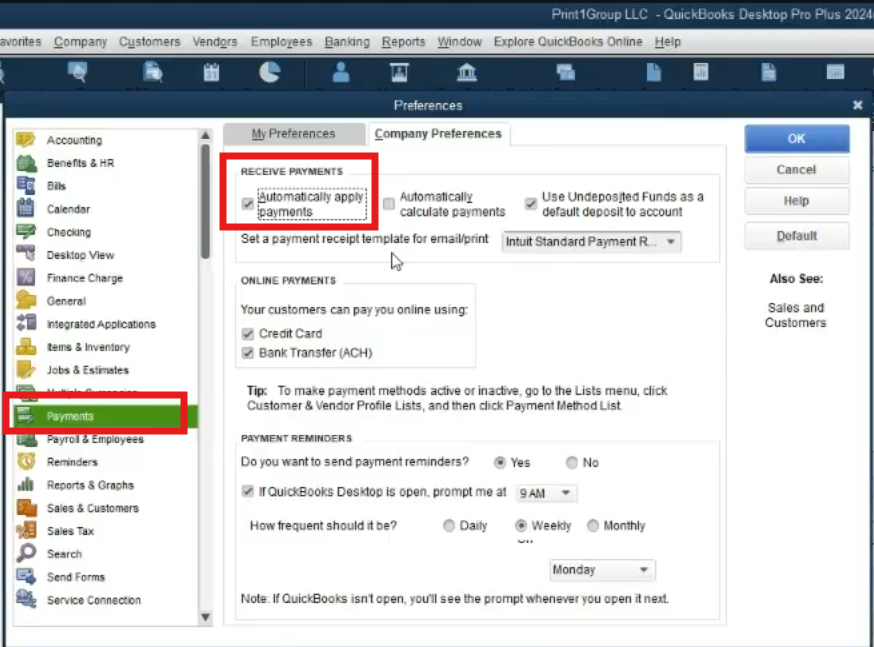Click the Default button
The width and height of the screenshot is (874, 647).
click(797, 236)
